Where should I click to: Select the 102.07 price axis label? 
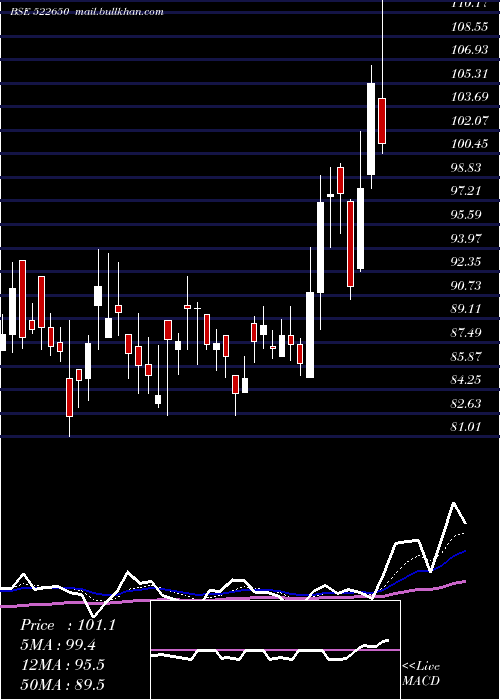(x=470, y=120)
